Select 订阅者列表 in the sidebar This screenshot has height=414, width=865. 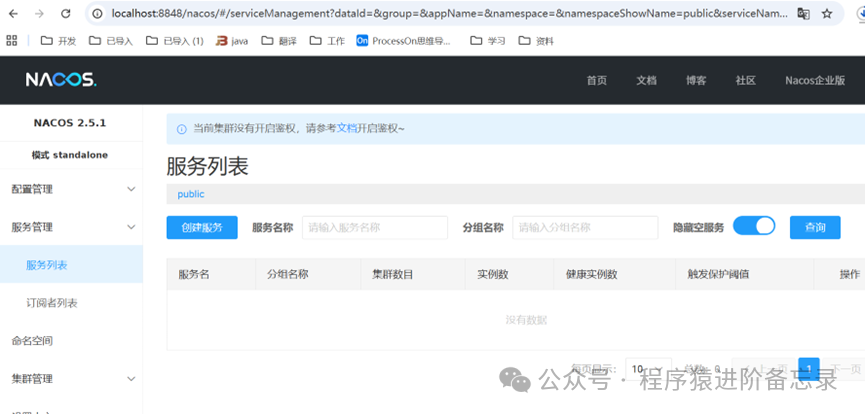click(x=52, y=303)
